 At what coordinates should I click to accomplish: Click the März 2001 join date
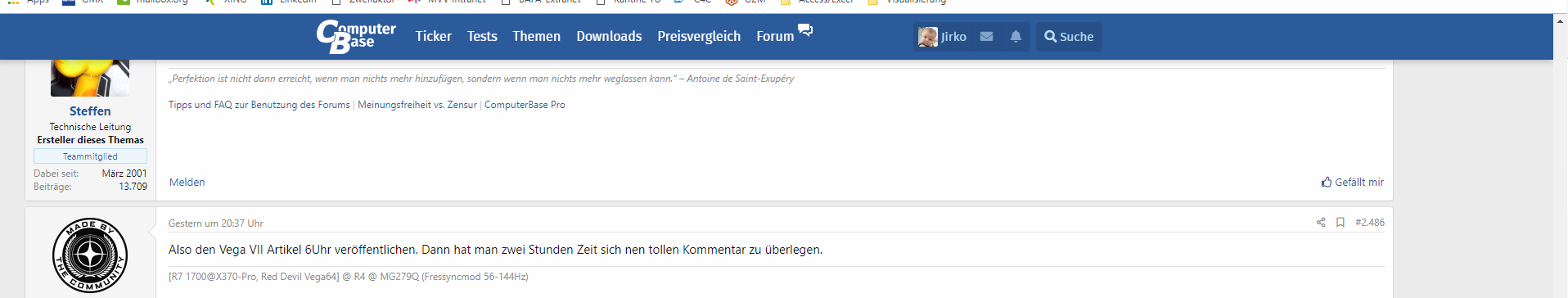(x=124, y=174)
